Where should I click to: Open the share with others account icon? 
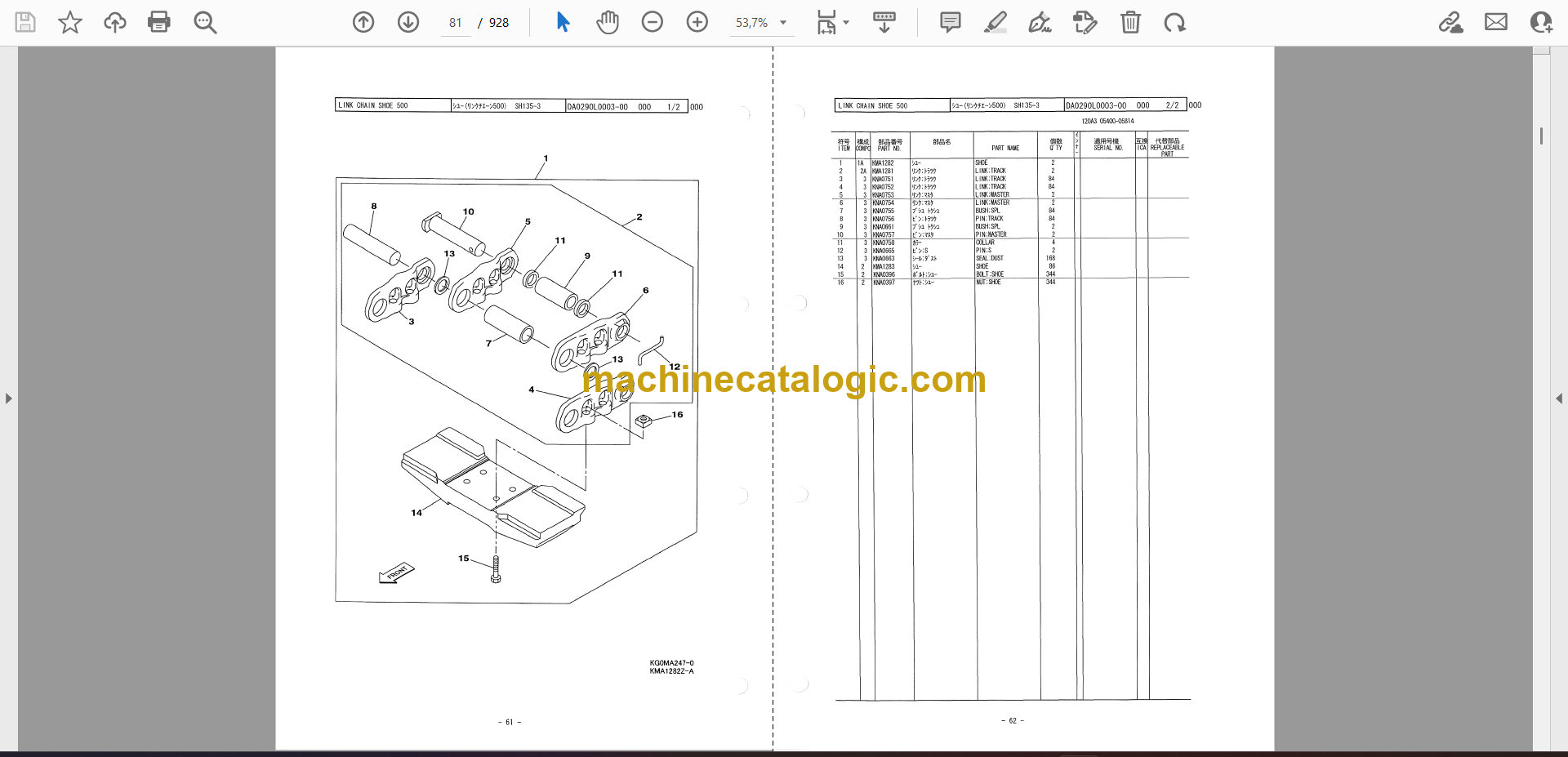tap(1541, 22)
